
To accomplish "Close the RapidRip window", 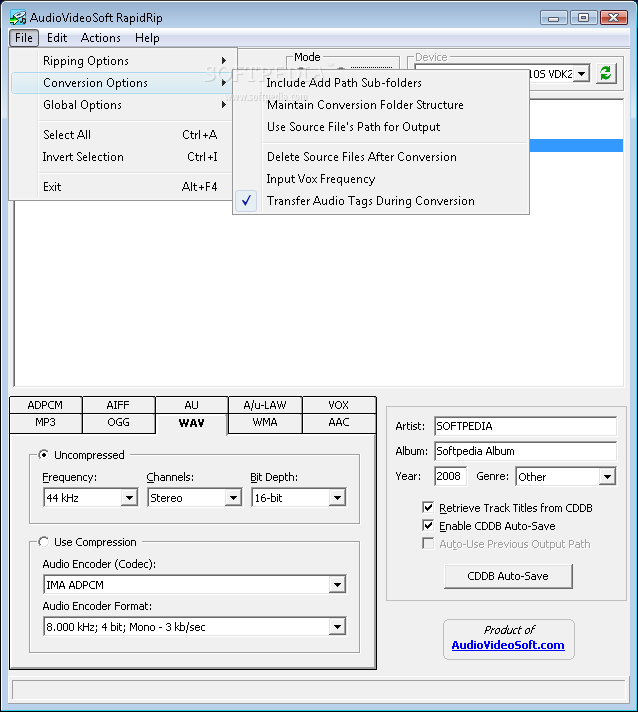I will click(614, 18).
